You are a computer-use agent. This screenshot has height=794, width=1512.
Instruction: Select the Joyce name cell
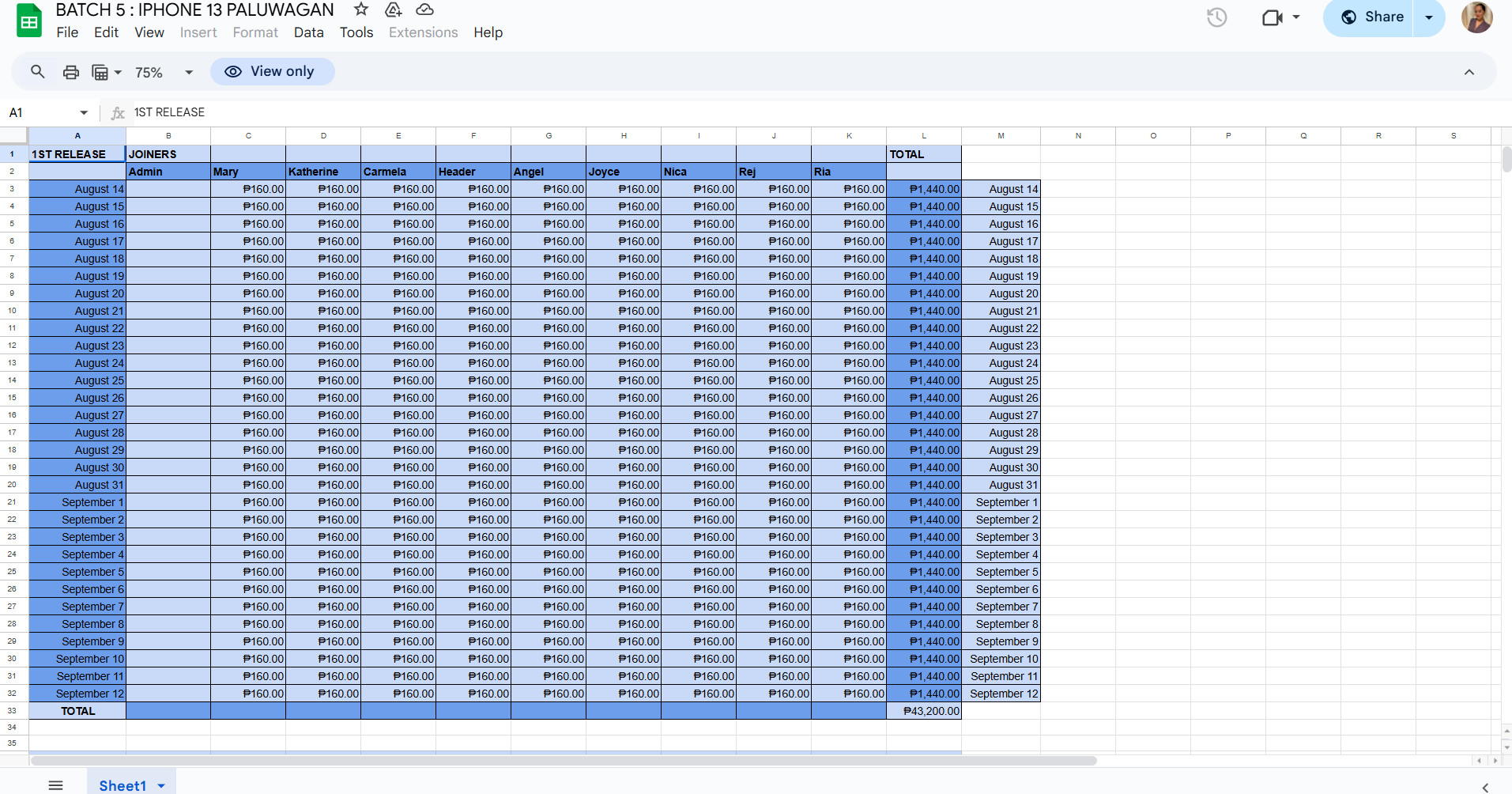[x=624, y=172]
